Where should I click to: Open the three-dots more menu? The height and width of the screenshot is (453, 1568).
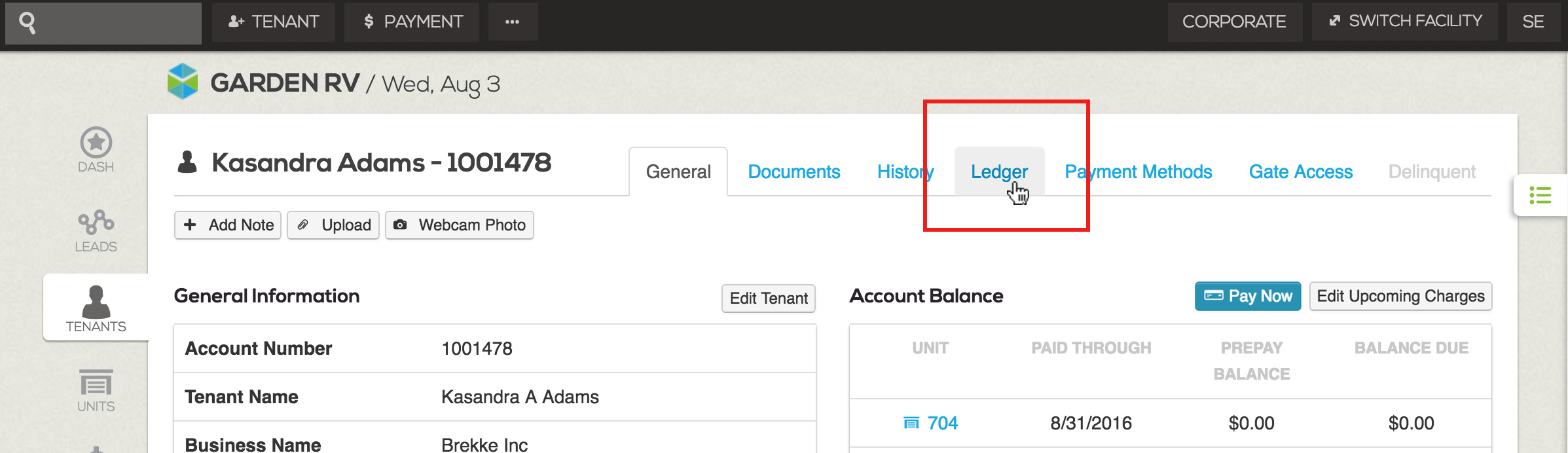pos(513,22)
